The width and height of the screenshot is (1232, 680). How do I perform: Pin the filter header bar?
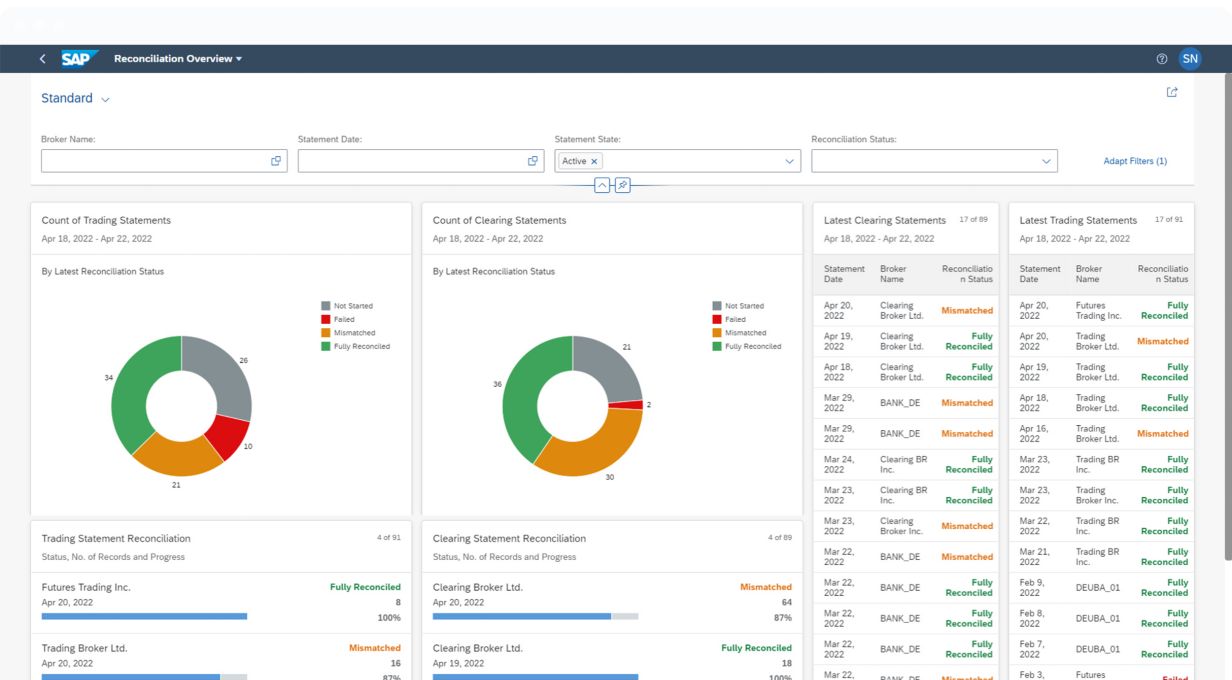tap(622, 185)
